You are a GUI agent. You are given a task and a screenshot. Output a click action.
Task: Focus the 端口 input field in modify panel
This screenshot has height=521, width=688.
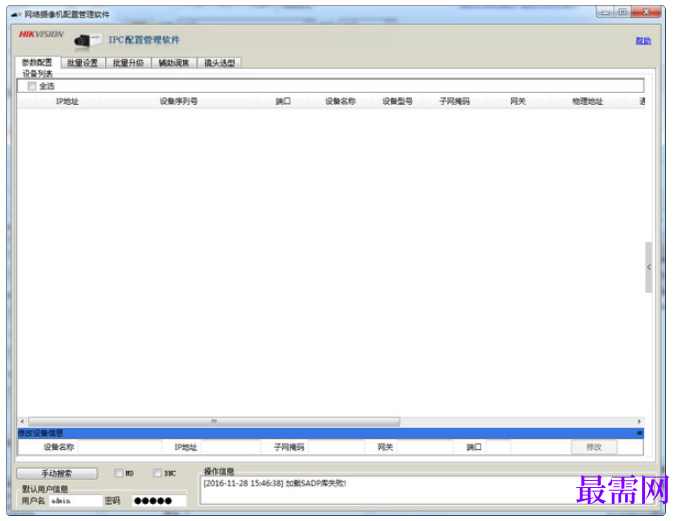[x=498, y=447]
